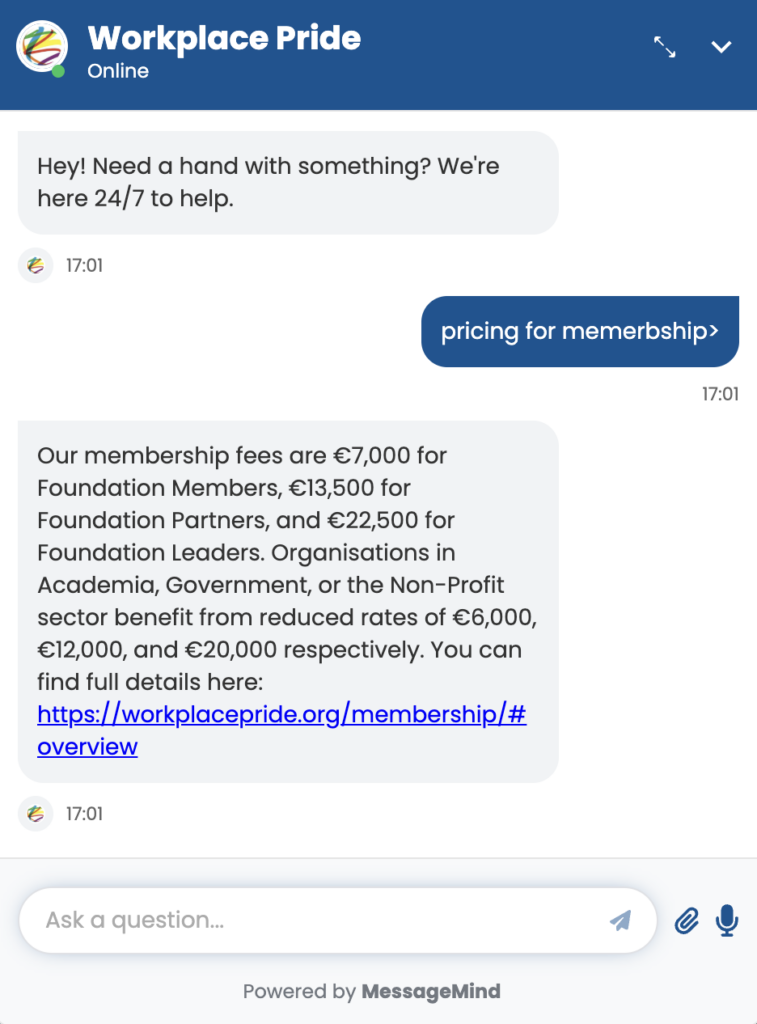Viewport: 757px width, 1024px height.
Task: Click the MessageMind link in footer
Action: (x=430, y=992)
